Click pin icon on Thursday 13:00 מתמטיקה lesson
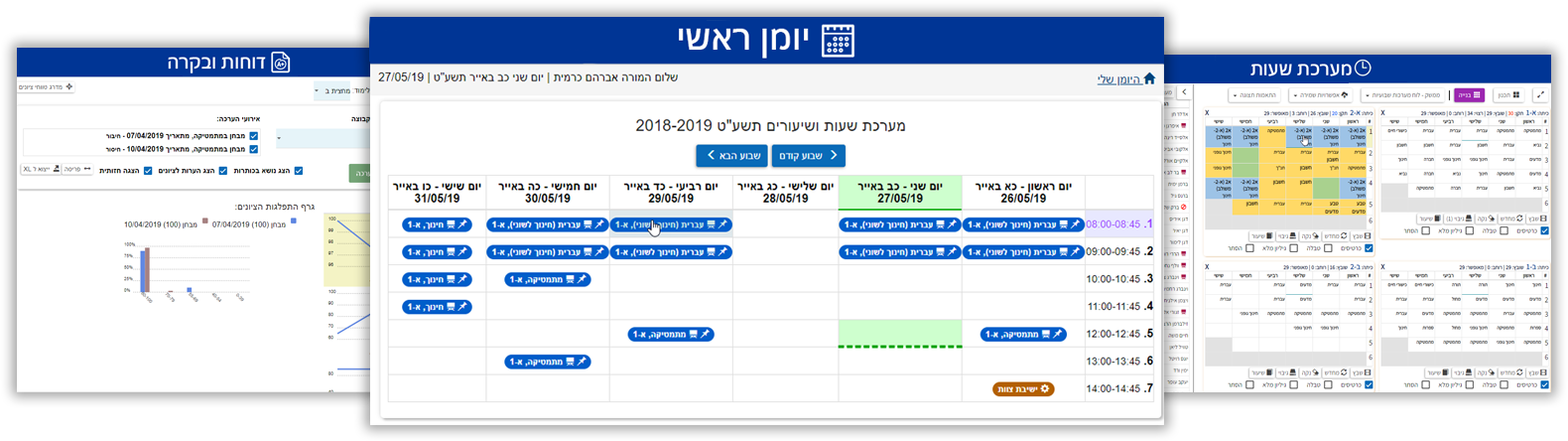1568x441 pixels. tap(582, 362)
